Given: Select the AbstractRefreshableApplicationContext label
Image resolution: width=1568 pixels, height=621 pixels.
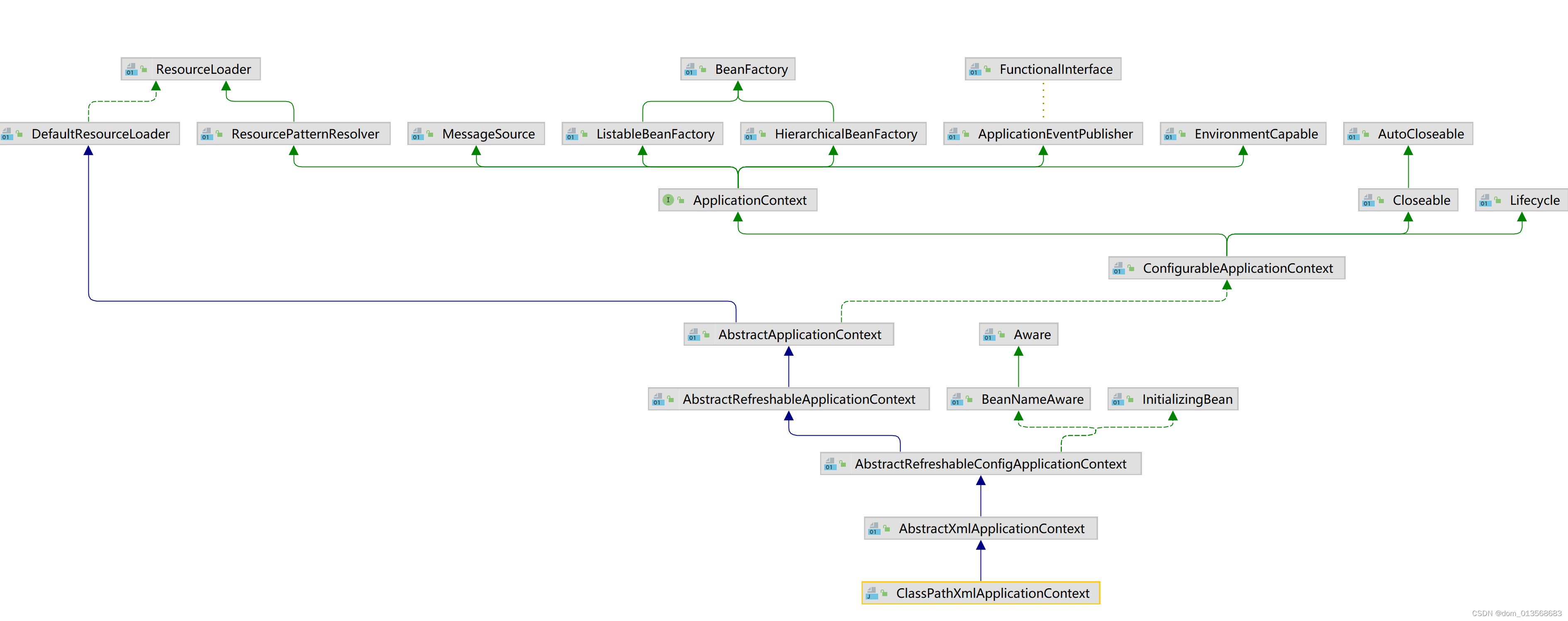Looking at the screenshot, I should tap(799, 399).
